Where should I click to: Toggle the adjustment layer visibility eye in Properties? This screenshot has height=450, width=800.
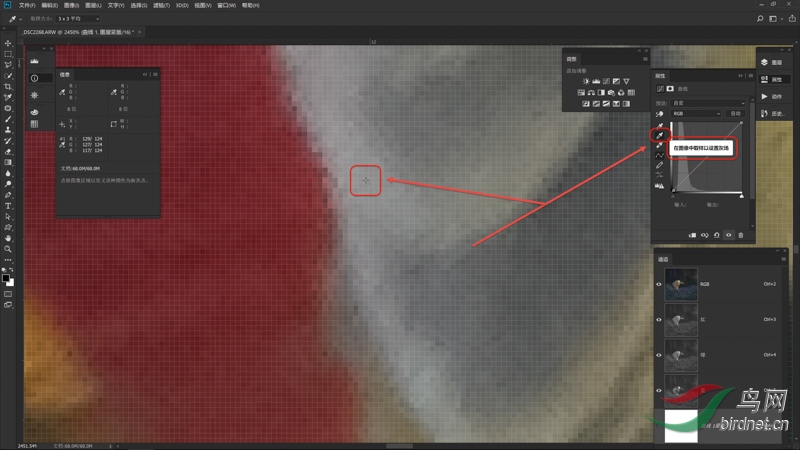728,235
